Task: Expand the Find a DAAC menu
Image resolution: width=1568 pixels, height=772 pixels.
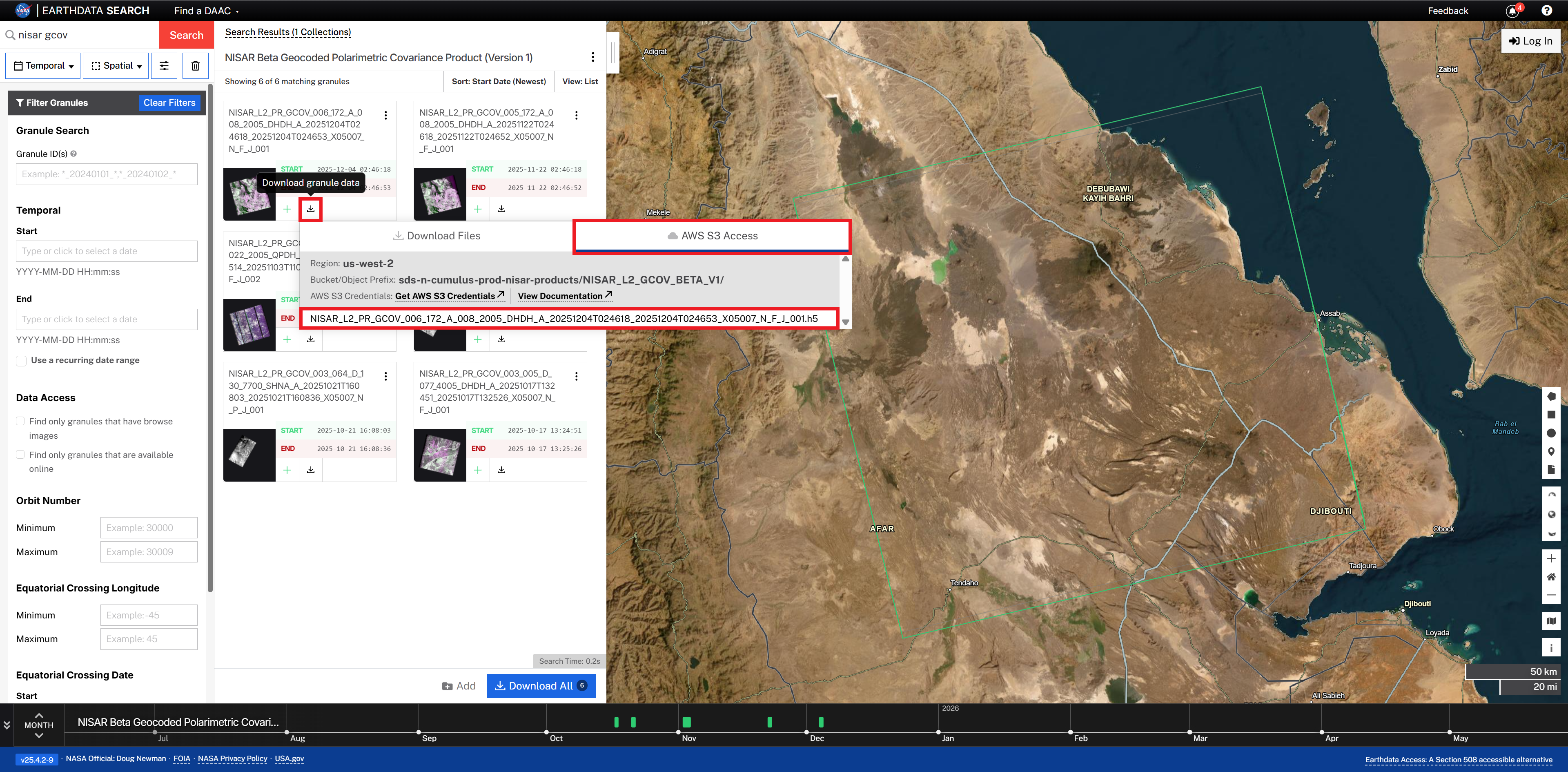Action: [x=205, y=10]
